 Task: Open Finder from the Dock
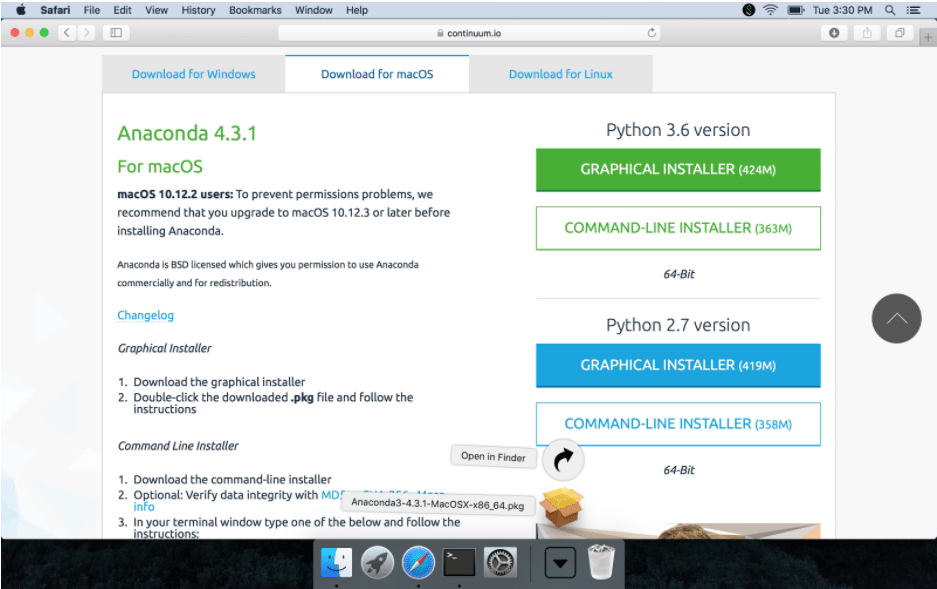click(336, 562)
